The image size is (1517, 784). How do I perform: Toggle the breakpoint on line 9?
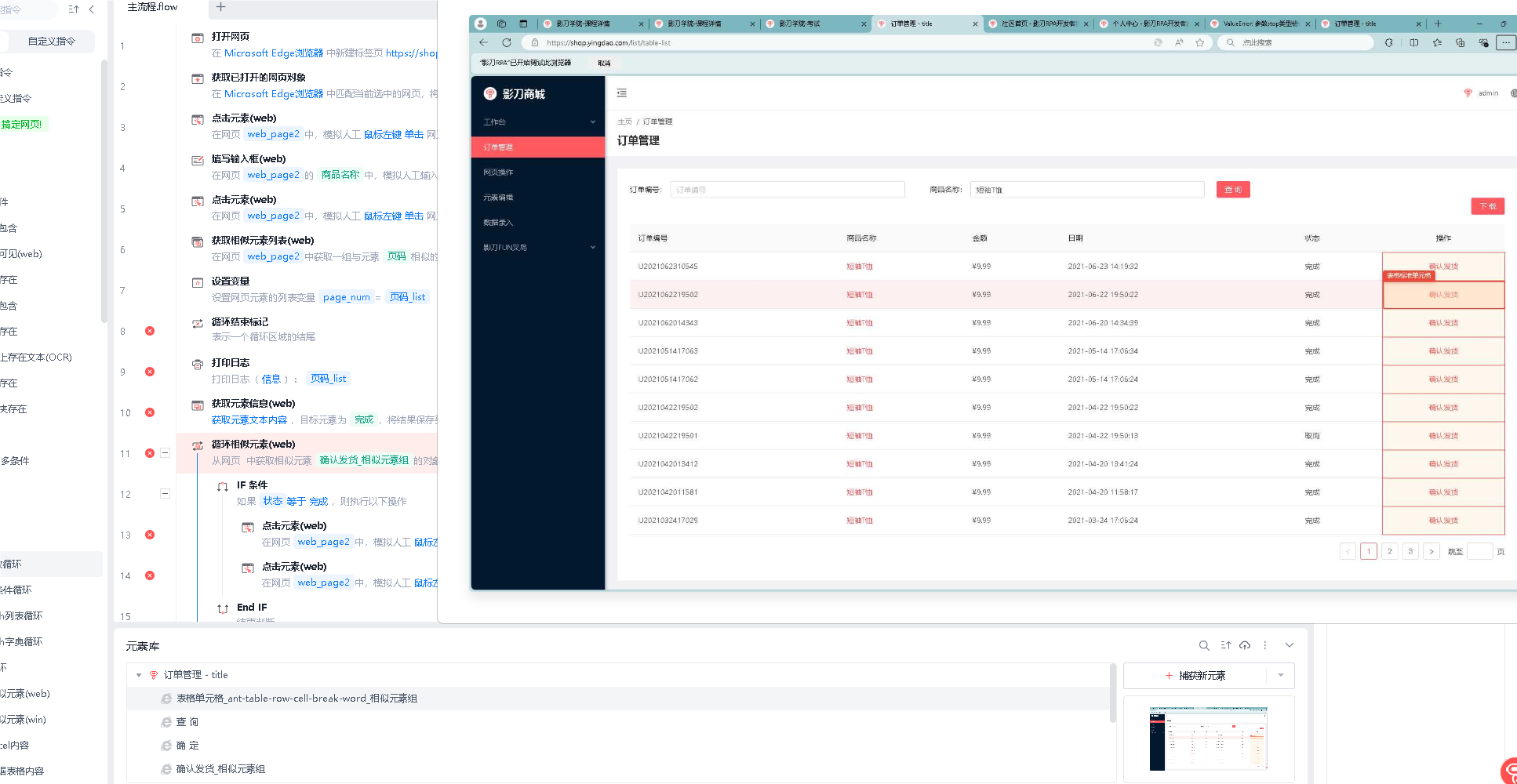click(x=150, y=372)
